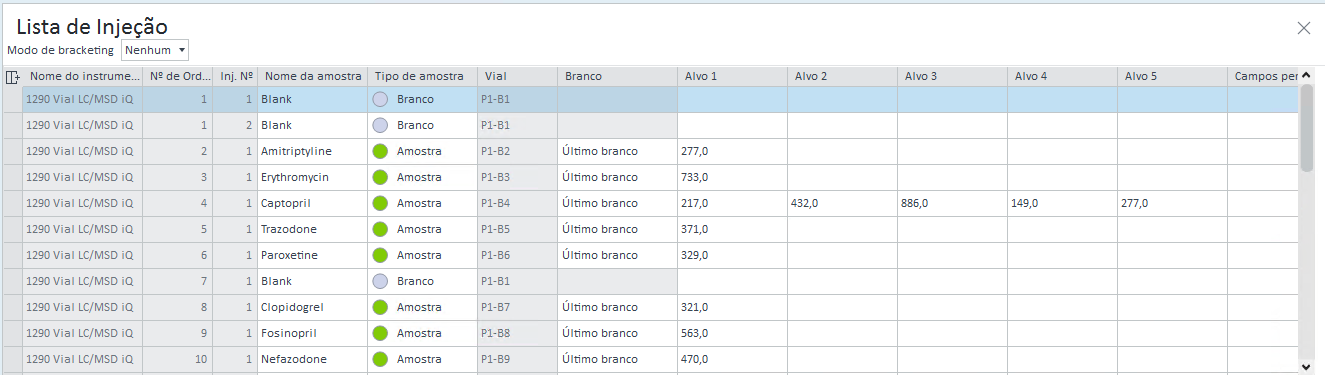Click green sample icon for Paroxetine row
The width and height of the screenshot is (1325, 375).
click(x=380, y=255)
